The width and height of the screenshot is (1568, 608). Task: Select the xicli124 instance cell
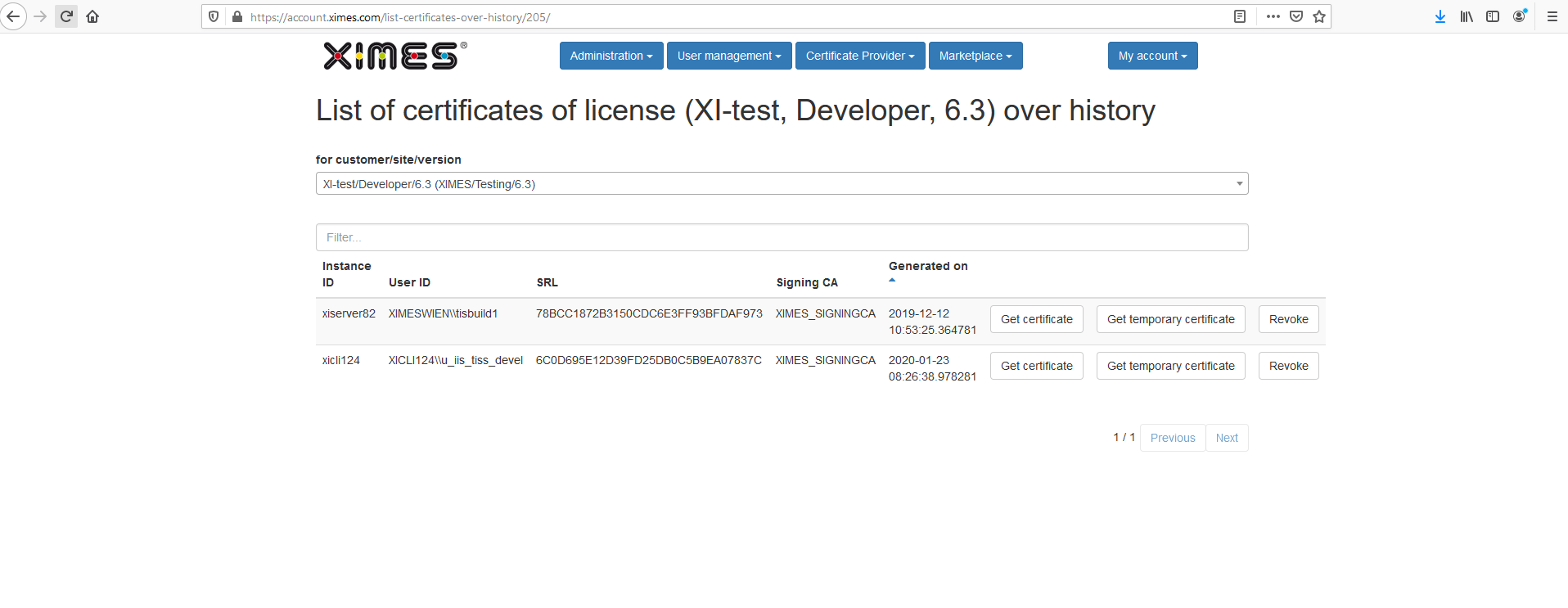tap(341, 360)
